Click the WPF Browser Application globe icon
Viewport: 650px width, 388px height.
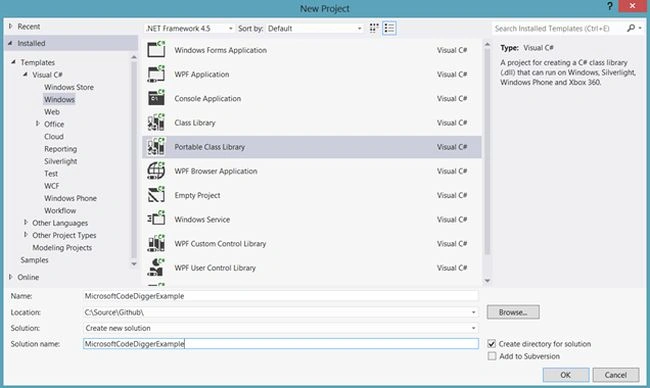[156, 171]
